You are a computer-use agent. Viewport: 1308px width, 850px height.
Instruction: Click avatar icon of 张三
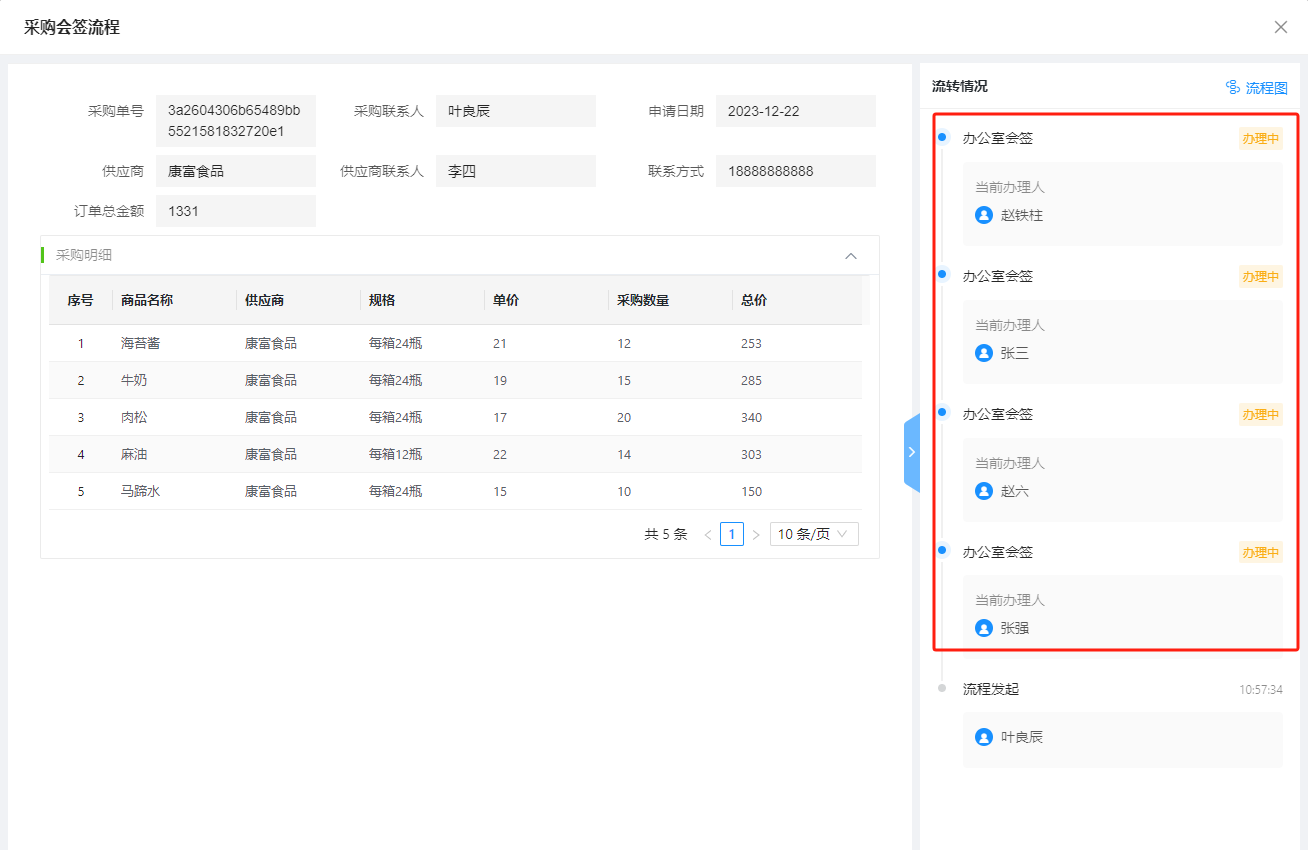pos(984,353)
